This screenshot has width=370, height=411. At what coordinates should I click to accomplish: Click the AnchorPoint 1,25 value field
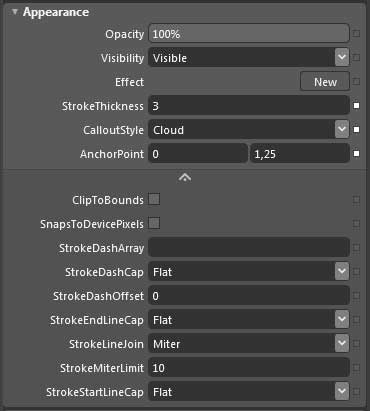[300, 154]
